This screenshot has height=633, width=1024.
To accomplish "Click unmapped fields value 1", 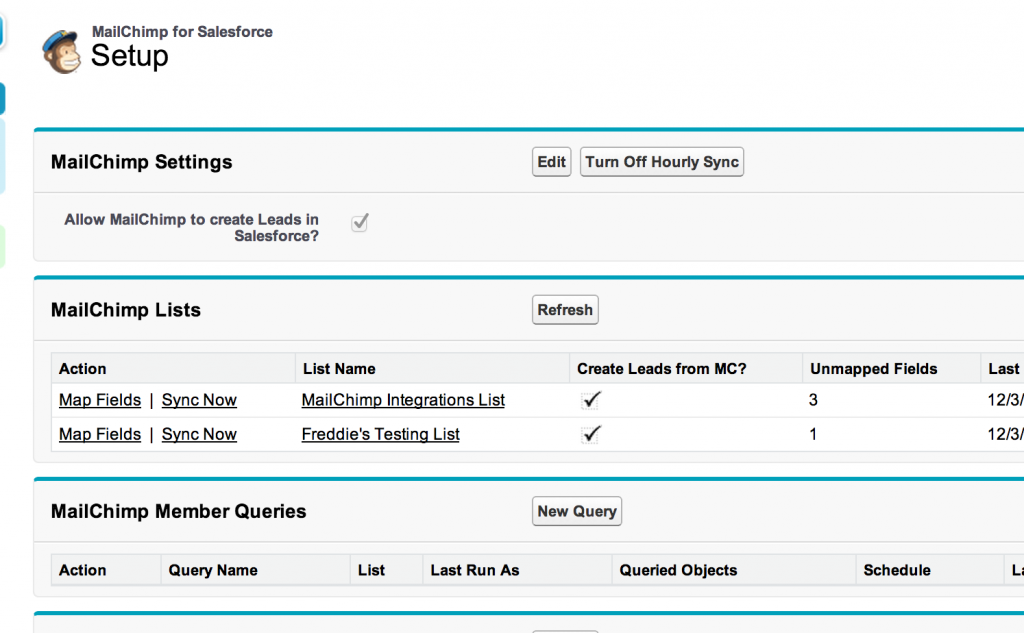I will (813, 434).
